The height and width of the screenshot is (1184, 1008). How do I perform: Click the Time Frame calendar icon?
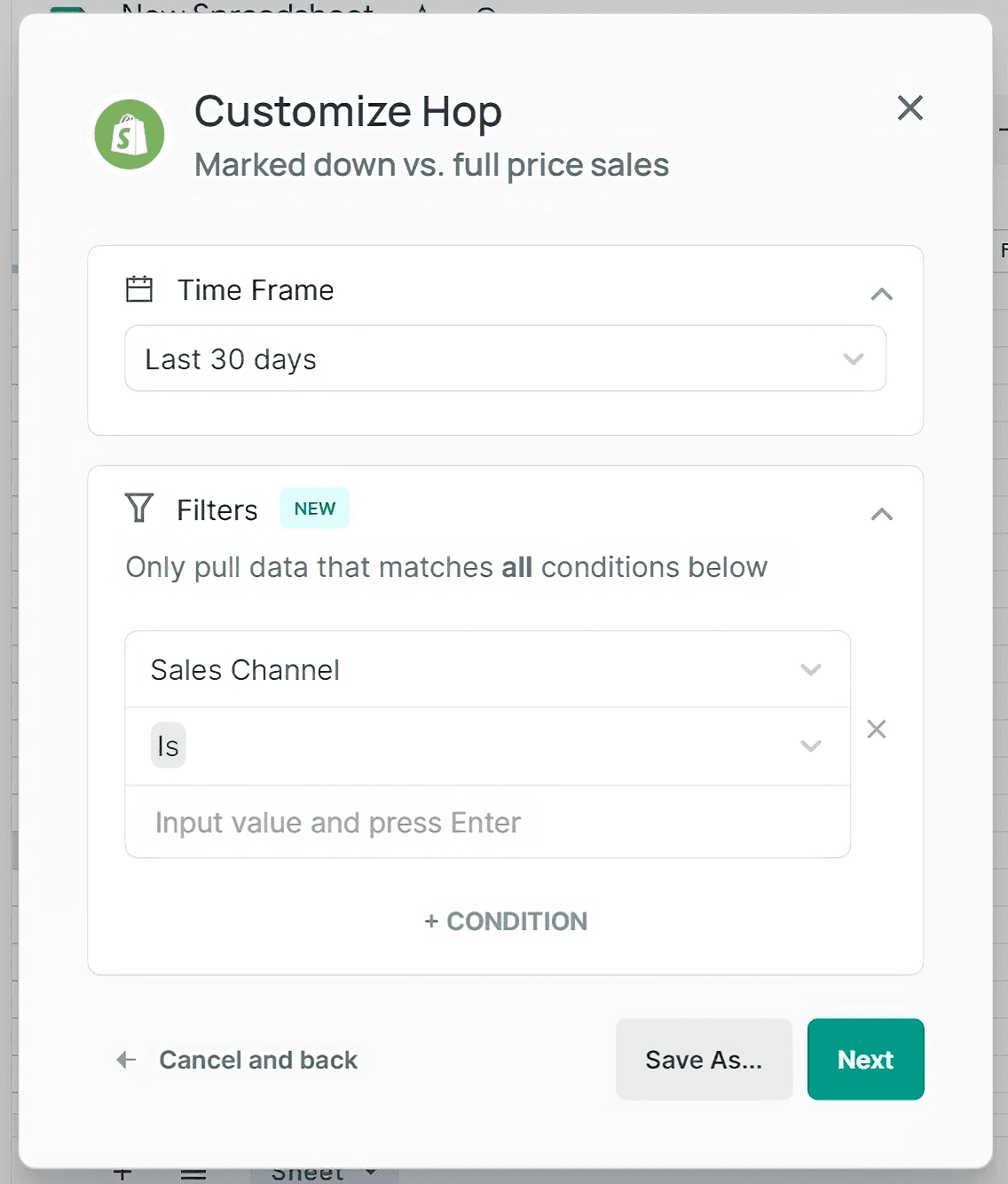point(139,289)
